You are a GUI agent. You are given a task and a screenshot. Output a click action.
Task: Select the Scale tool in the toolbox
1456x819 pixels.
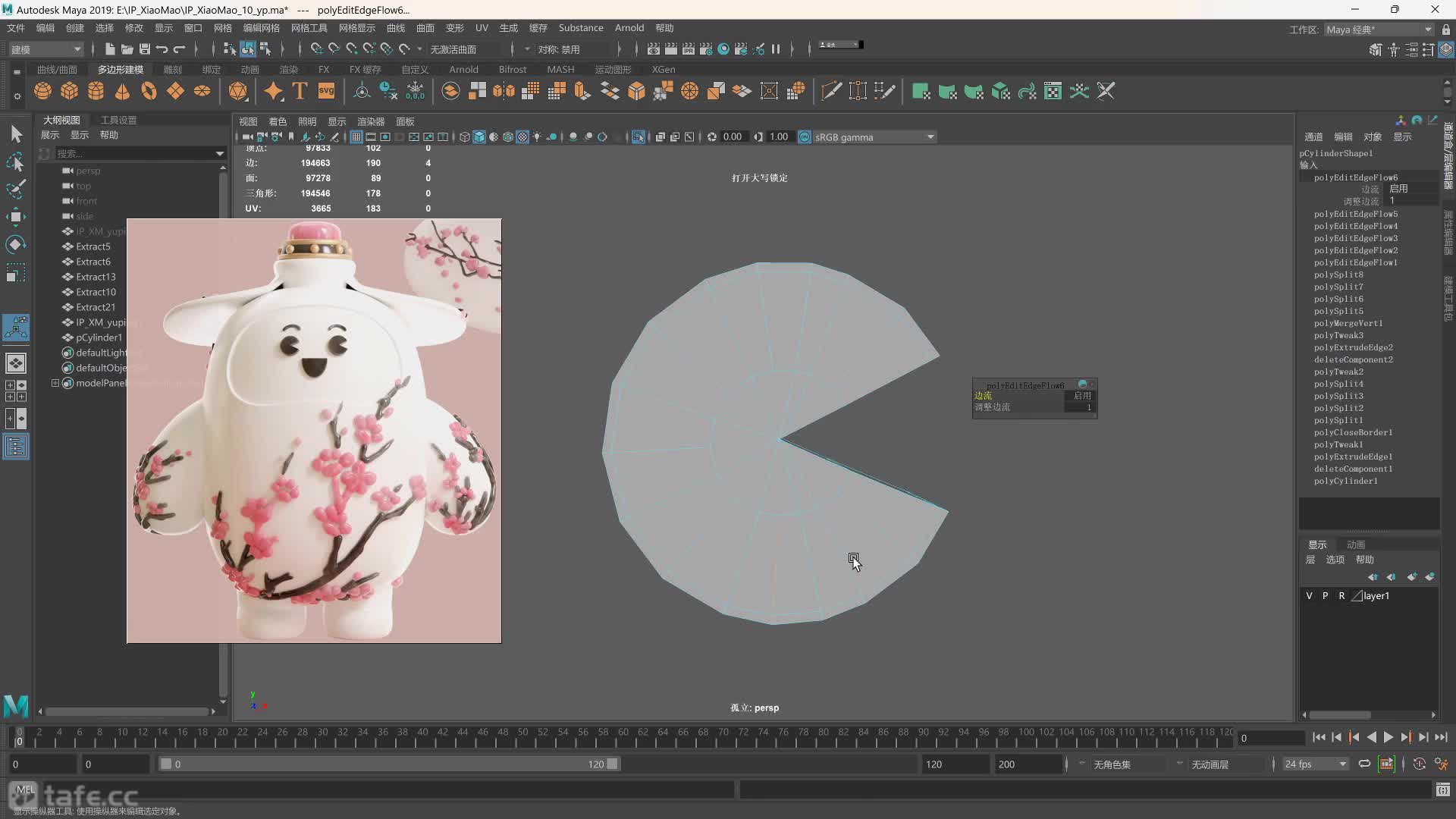point(15,272)
